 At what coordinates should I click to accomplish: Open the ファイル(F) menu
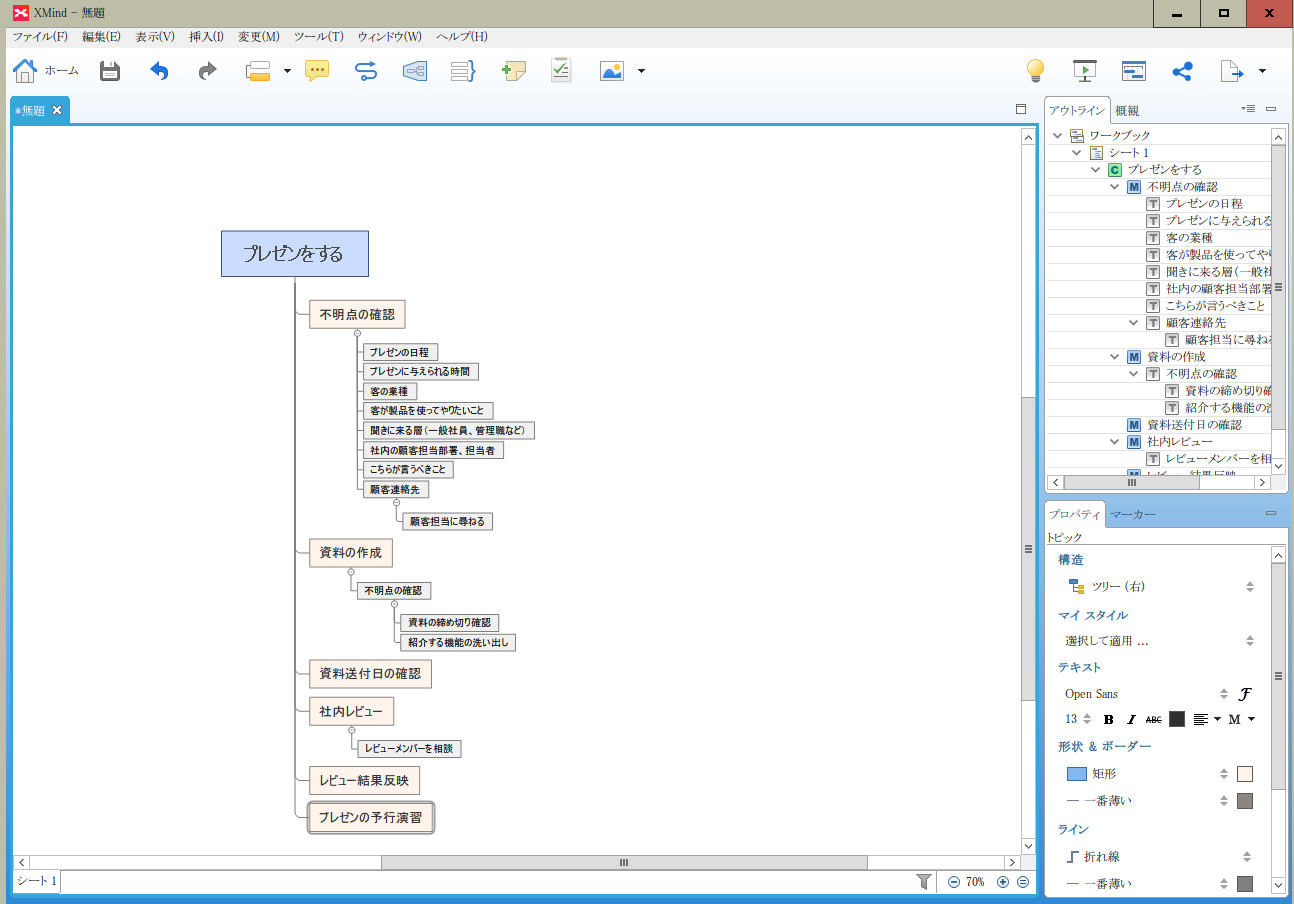click(x=40, y=36)
